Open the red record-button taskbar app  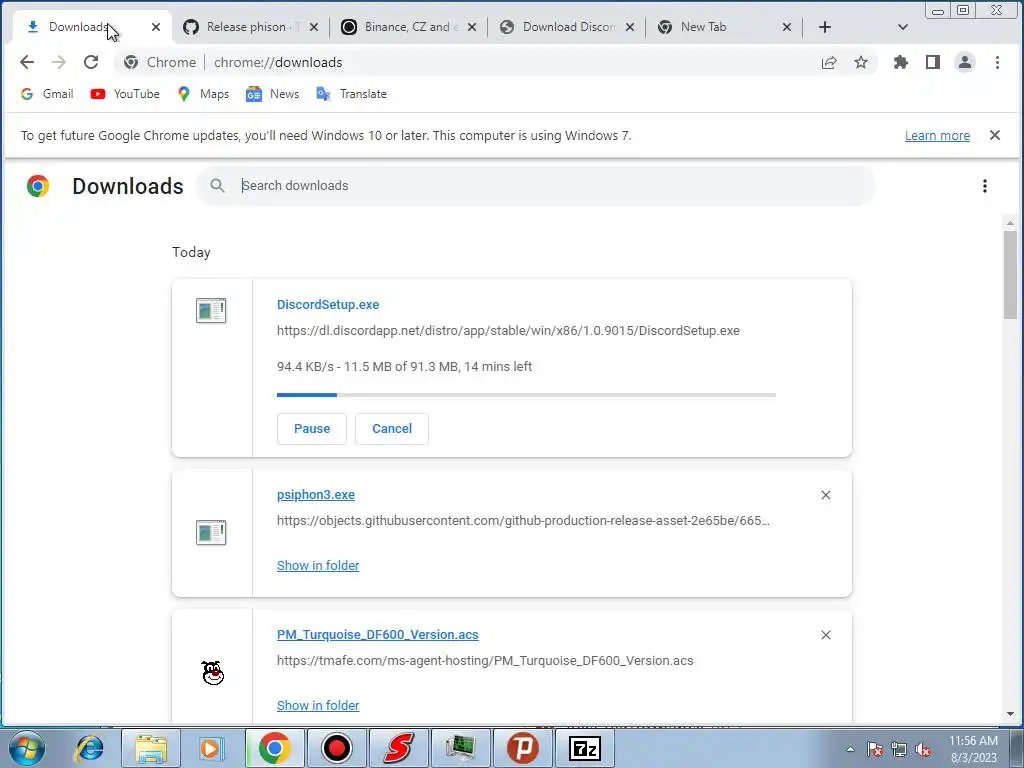click(x=337, y=748)
